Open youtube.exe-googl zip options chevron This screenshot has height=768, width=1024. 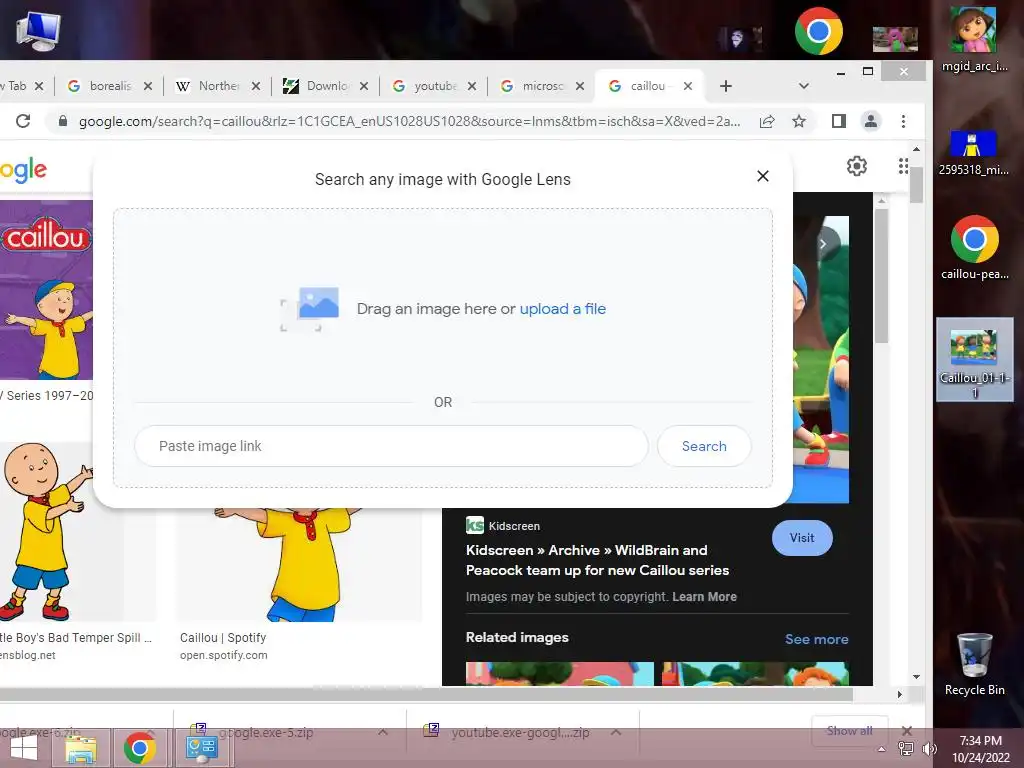(x=616, y=732)
